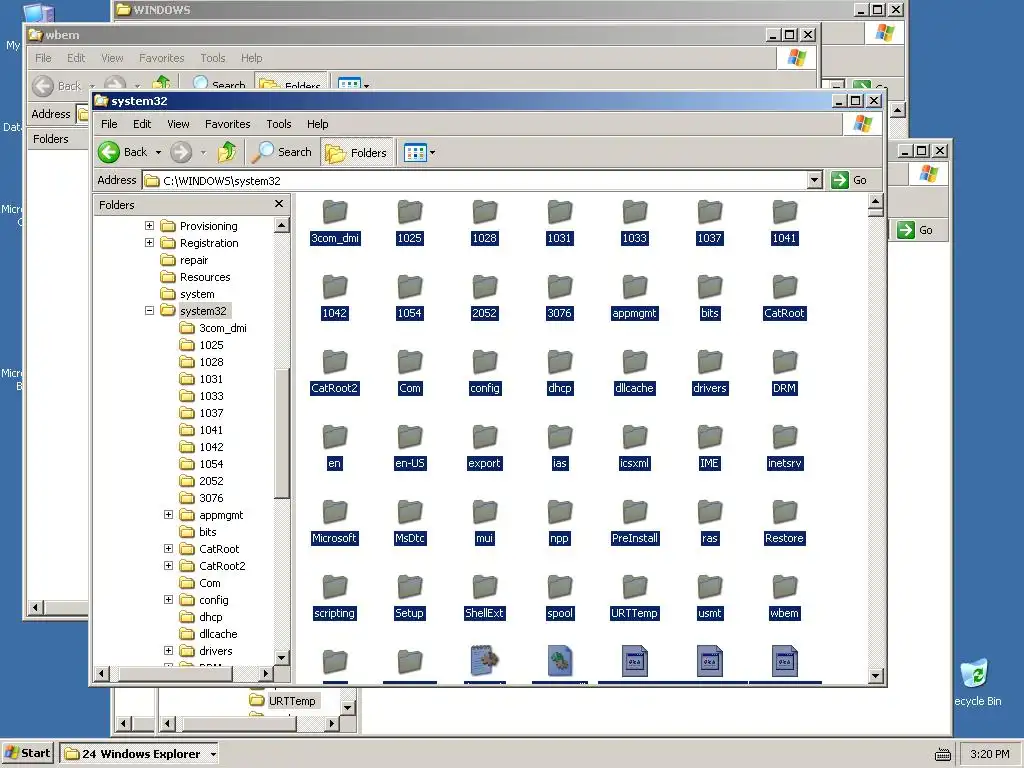Click the keyboard icon in system tray

(x=942, y=754)
